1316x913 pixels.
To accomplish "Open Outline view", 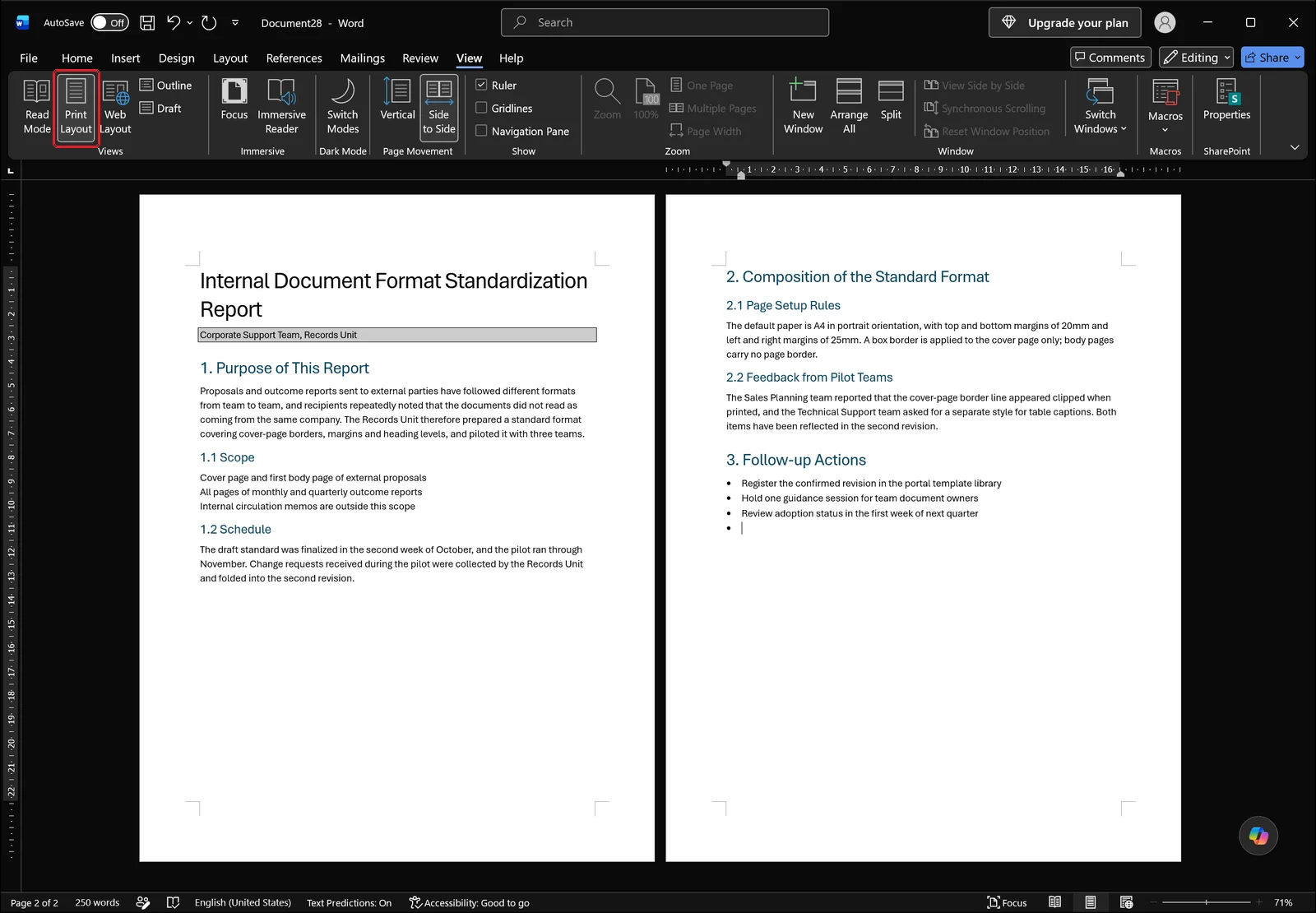I will [x=165, y=85].
